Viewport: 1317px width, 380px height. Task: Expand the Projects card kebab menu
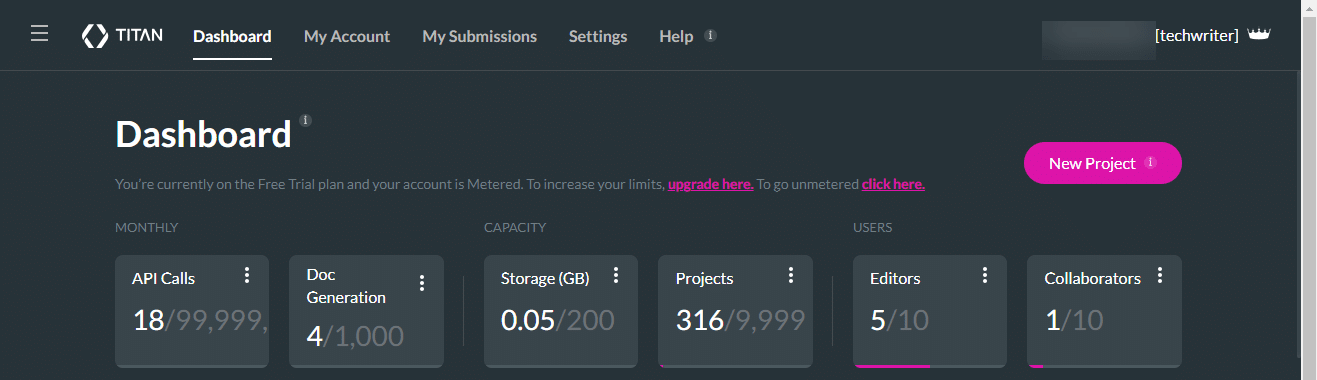(791, 275)
